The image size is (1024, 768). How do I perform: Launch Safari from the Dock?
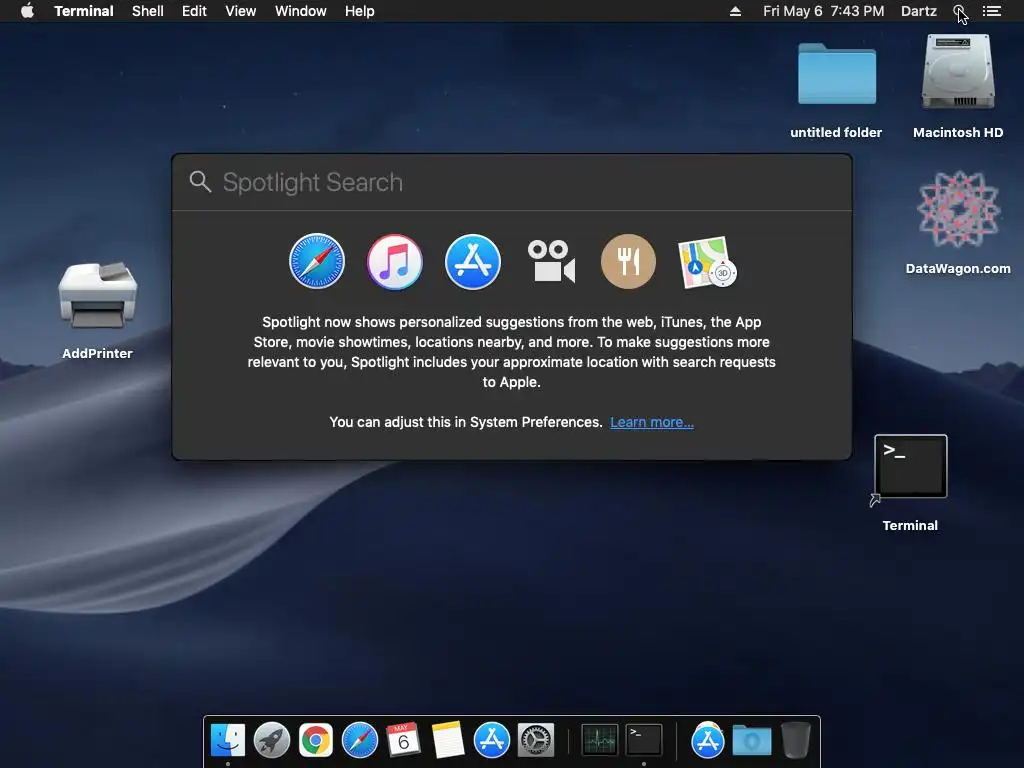(x=360, y=741)
